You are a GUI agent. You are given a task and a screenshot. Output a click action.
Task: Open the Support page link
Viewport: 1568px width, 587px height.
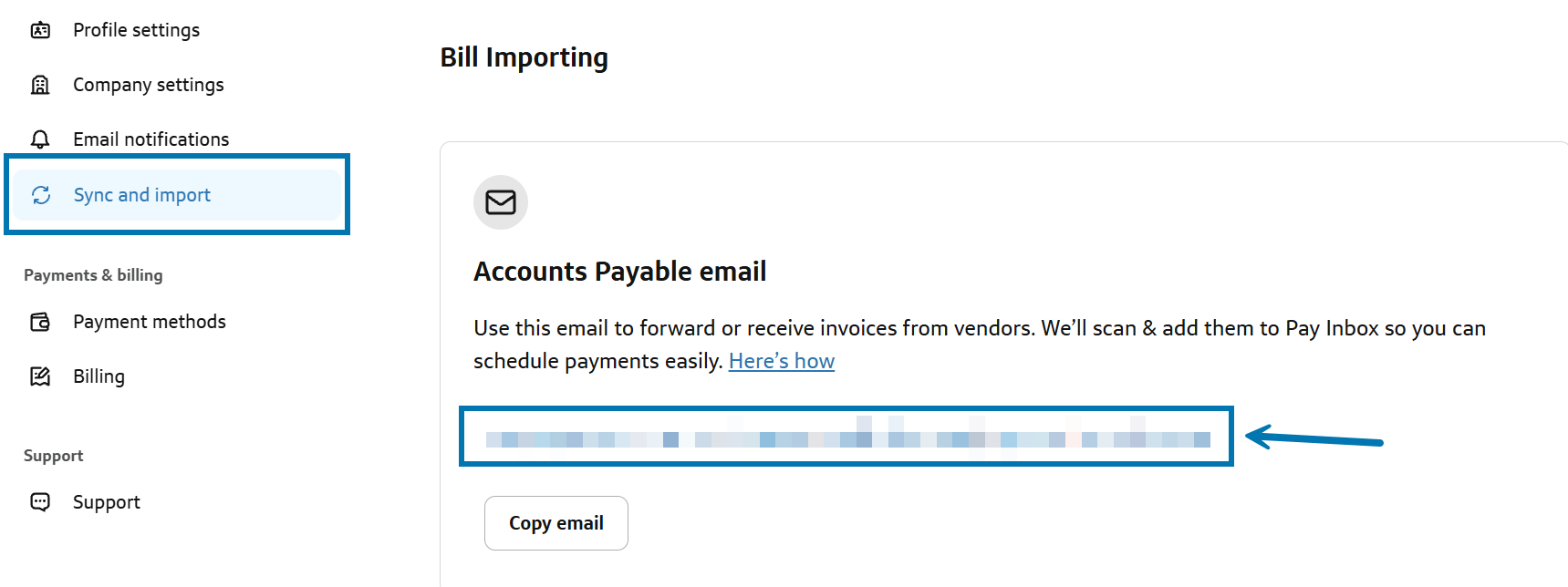click(x=106, y=502)
